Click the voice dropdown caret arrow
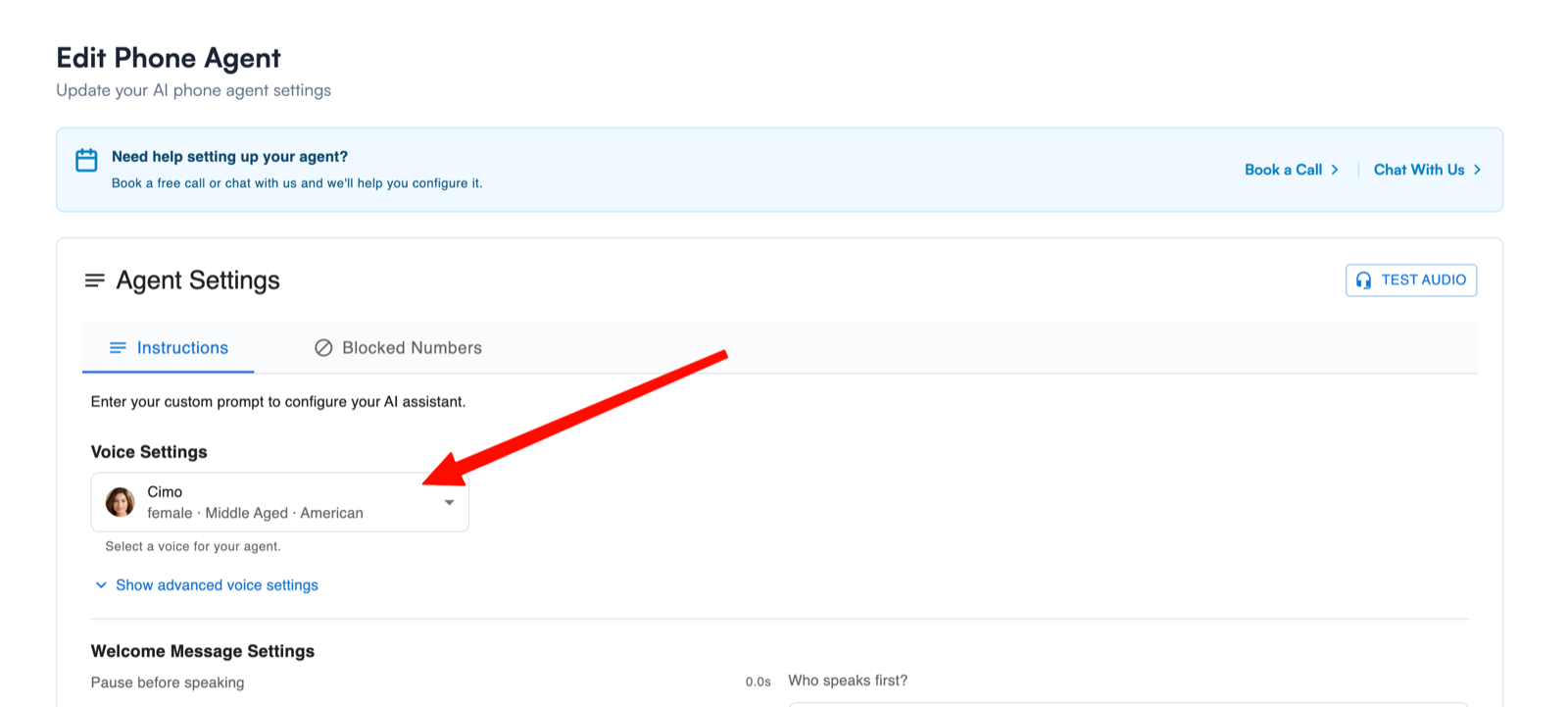Image resolution: width=1568 pixels, height=707 pixels. [449, 503]
